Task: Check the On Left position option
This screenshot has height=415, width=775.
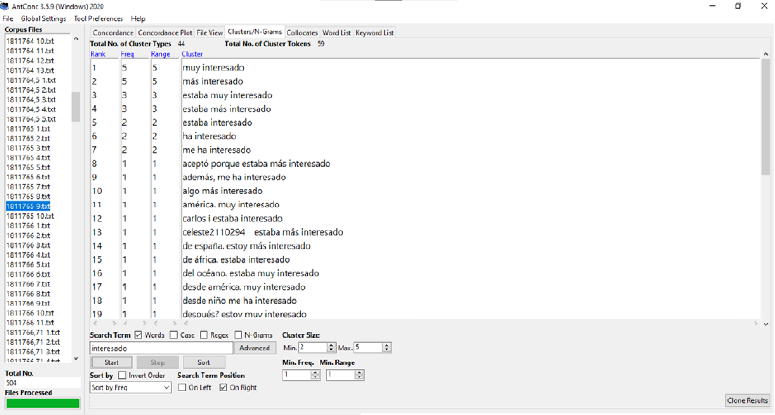Action: coord(183,387)
